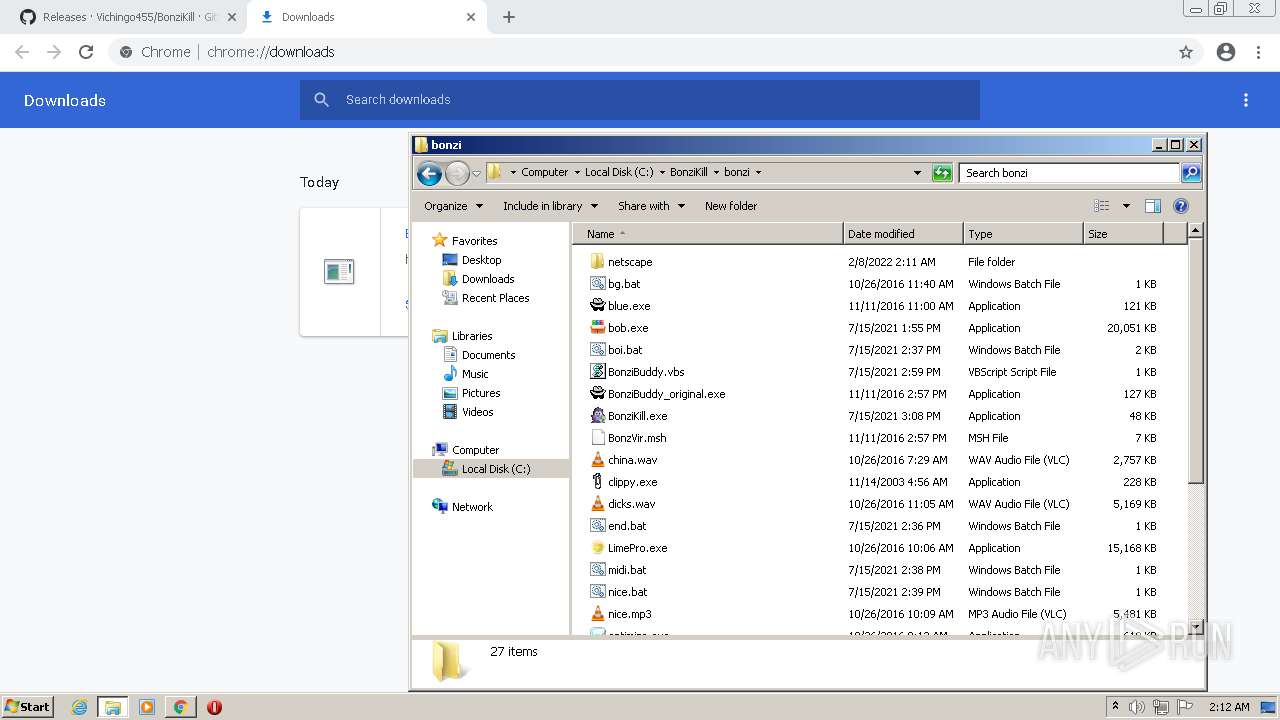Viewport: 1280px width, 720px height.
Task: Select Pictures library
Action: click(481, 393)
